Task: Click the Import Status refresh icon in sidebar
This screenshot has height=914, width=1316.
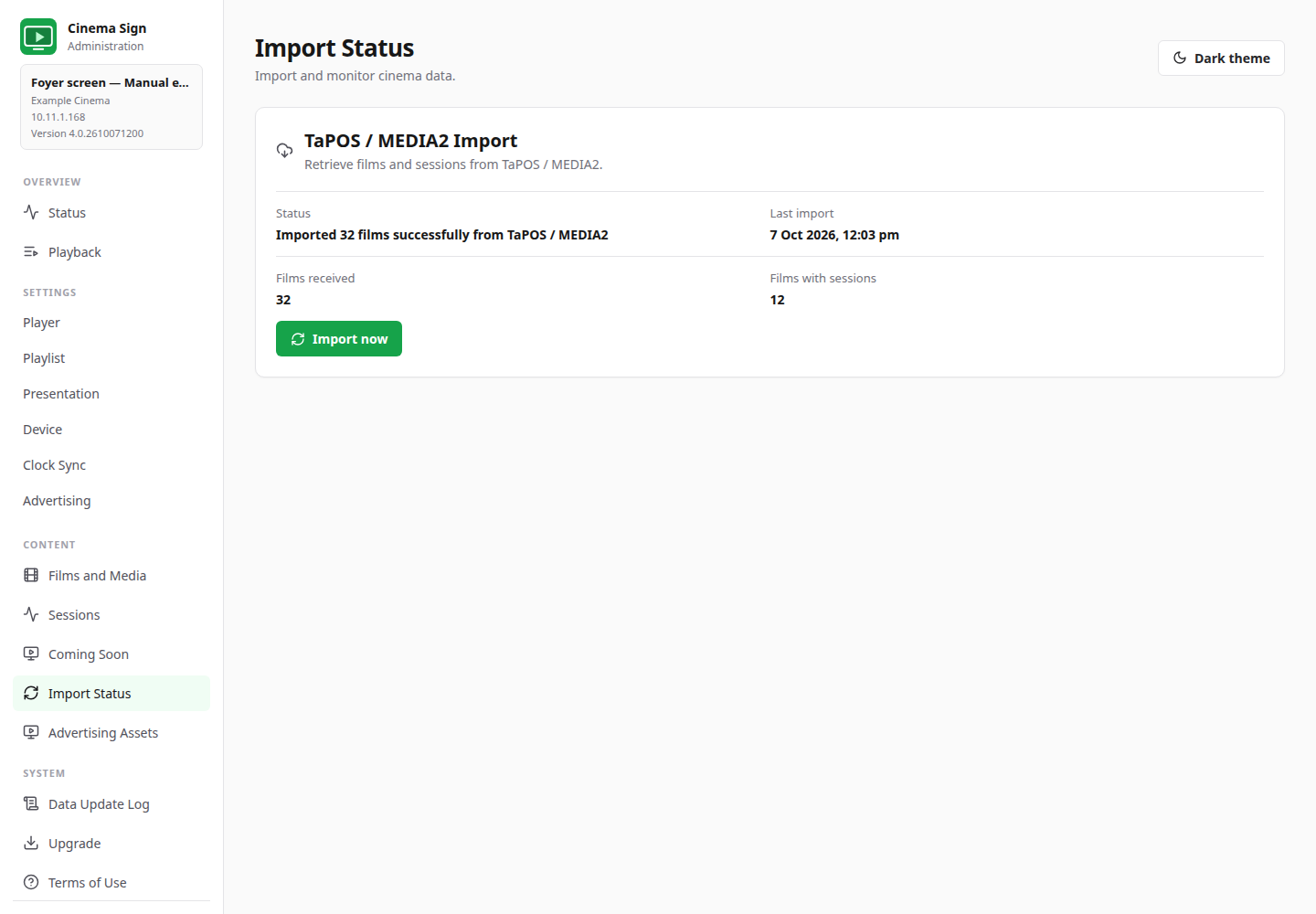Action: (31, 693)
